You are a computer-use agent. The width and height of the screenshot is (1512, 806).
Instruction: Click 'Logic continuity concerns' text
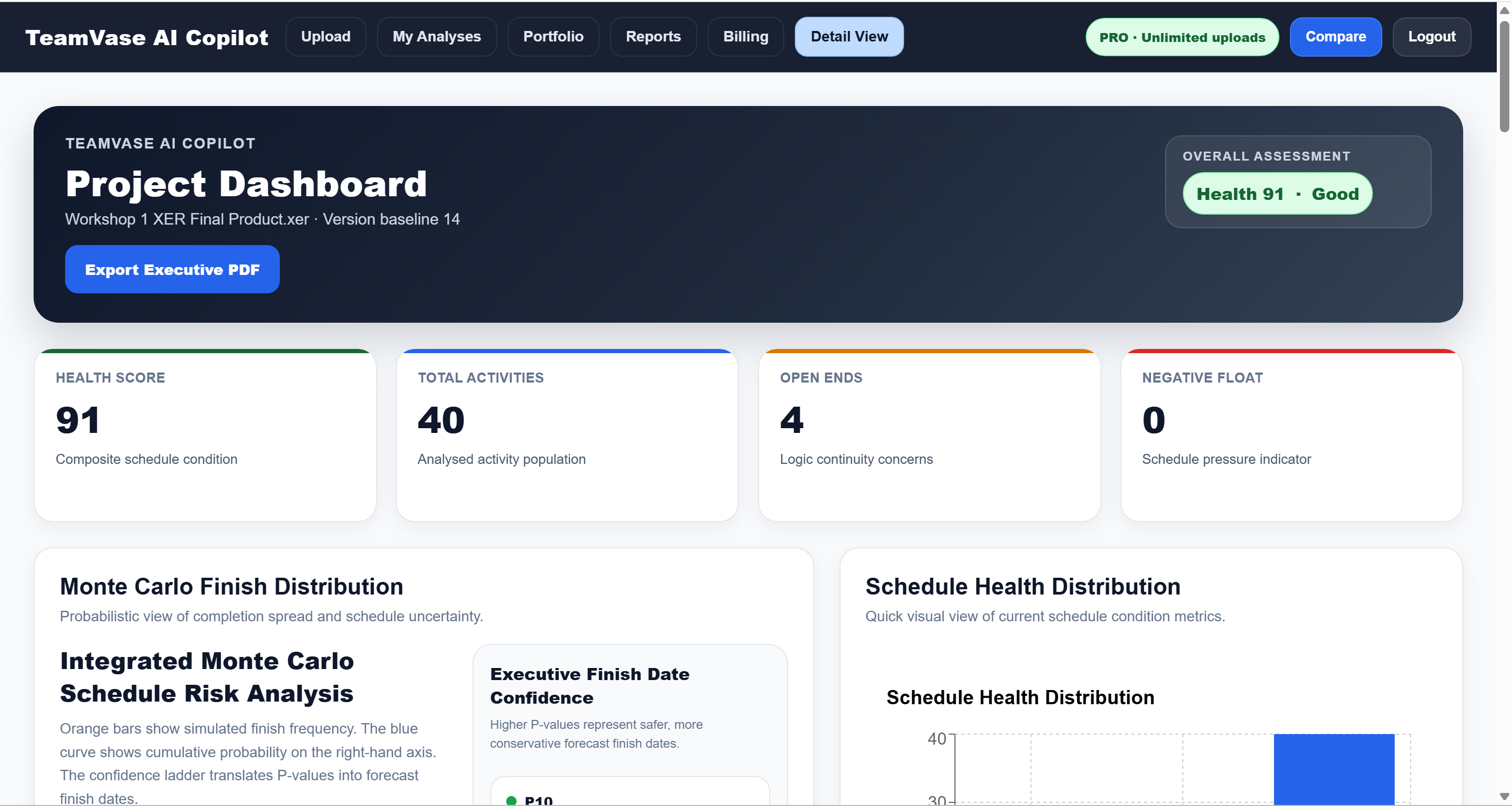(x=856, y=459)
